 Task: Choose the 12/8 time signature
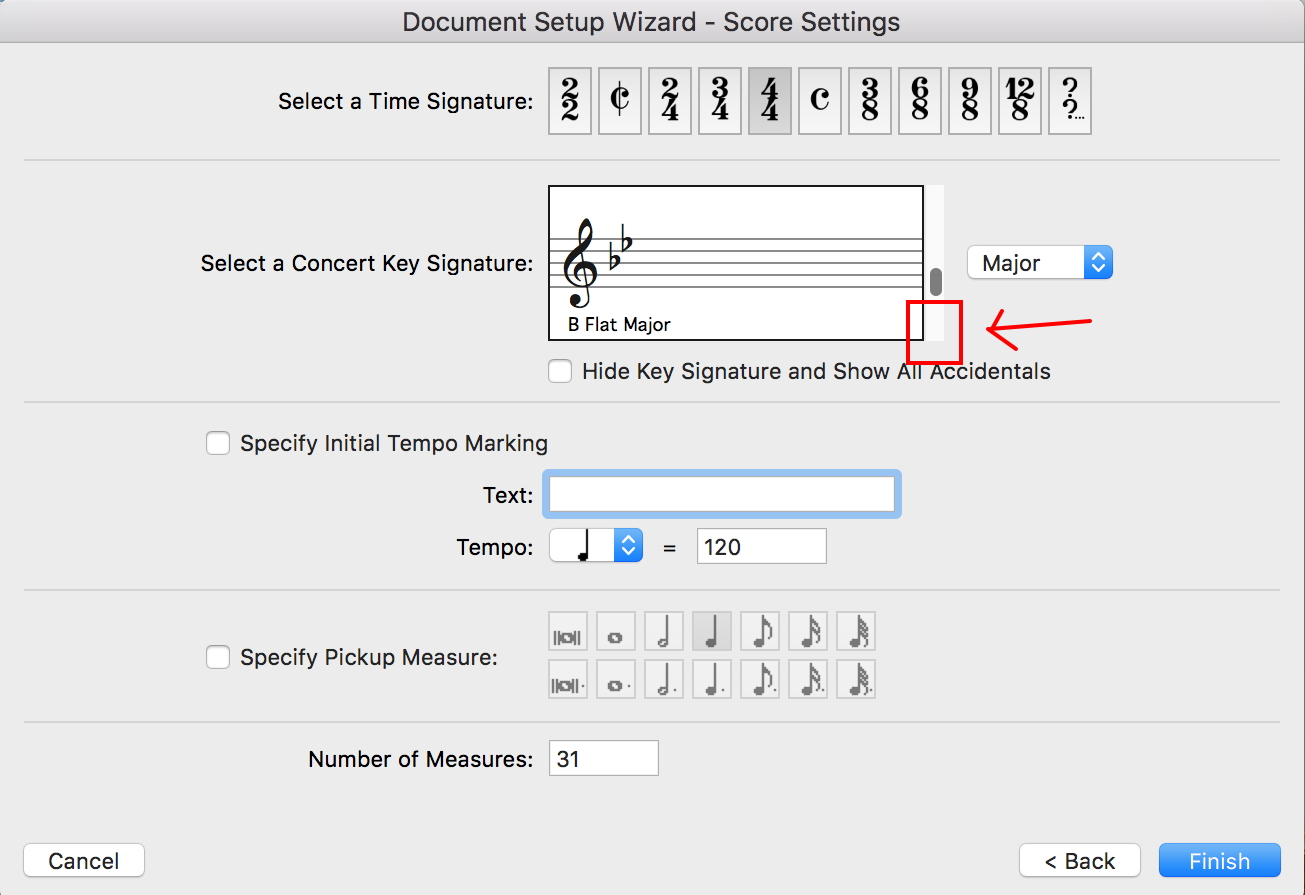pos(1020,101)
